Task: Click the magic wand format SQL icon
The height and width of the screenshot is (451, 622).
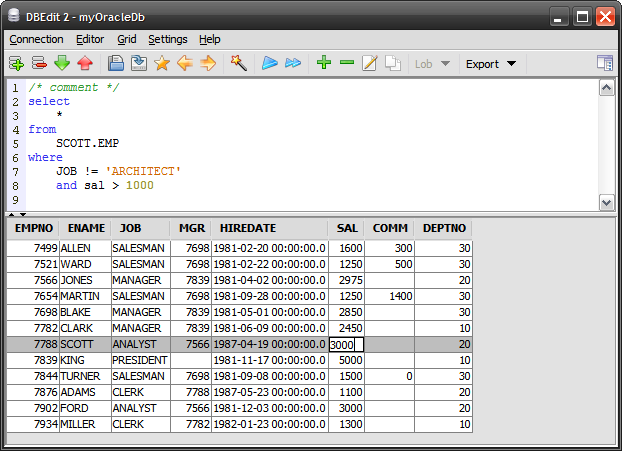Action: coord(238,63)
